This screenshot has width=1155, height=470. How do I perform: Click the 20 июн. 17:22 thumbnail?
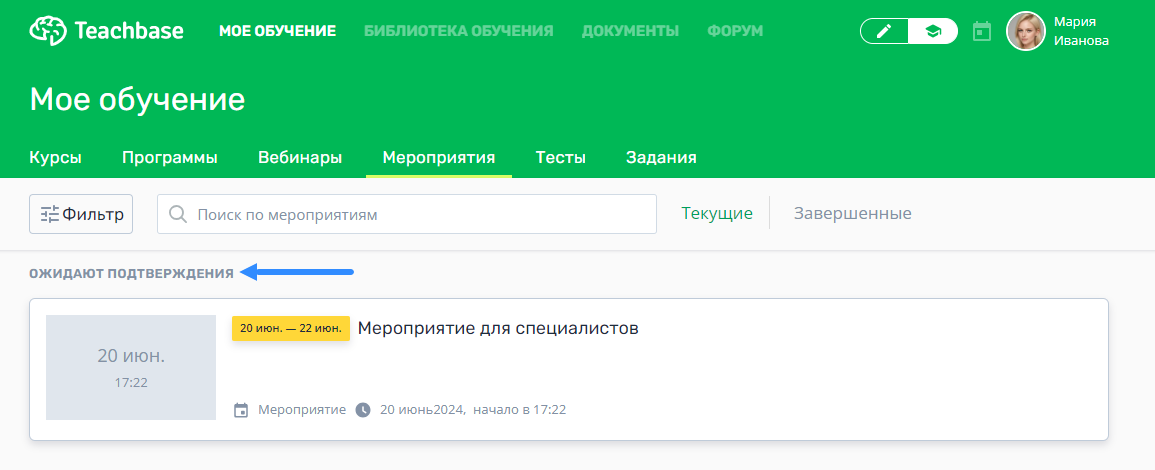(131, 367)
